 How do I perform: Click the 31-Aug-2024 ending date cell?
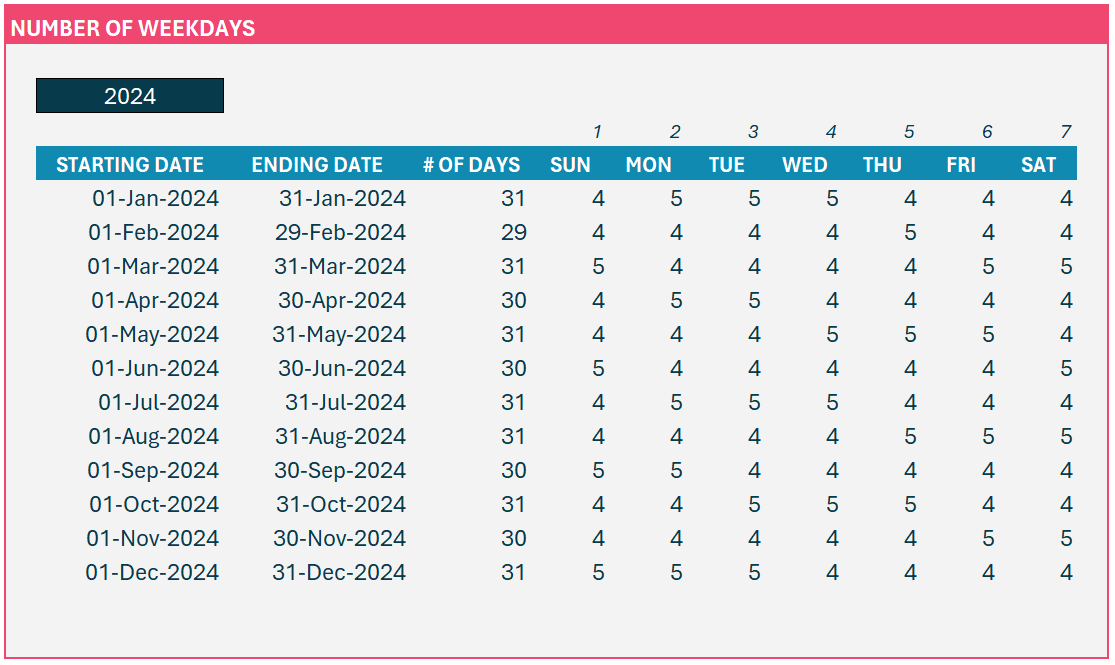[x=340, y=436]
